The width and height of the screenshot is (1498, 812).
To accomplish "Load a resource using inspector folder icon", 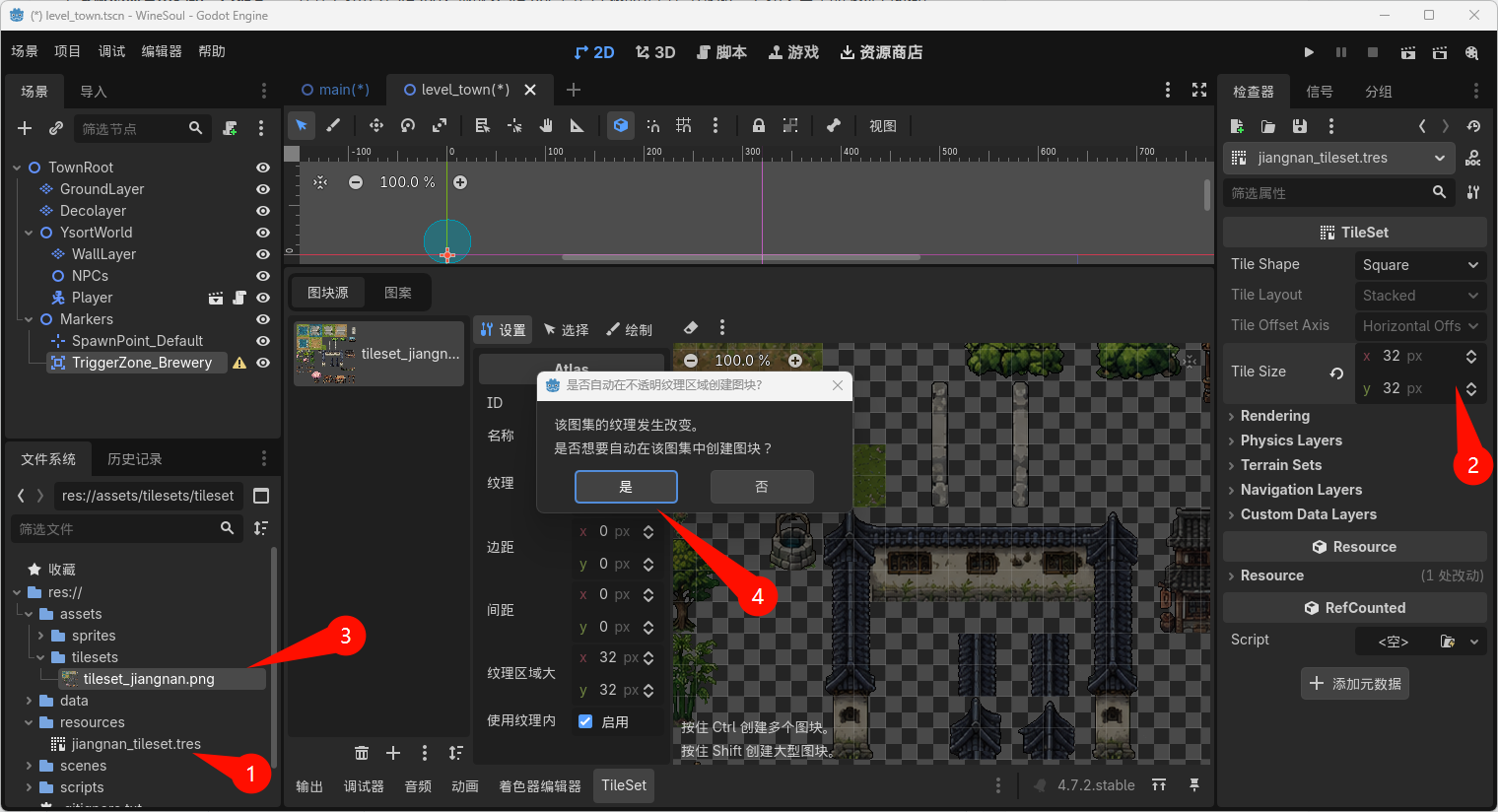I will 1268,126.
